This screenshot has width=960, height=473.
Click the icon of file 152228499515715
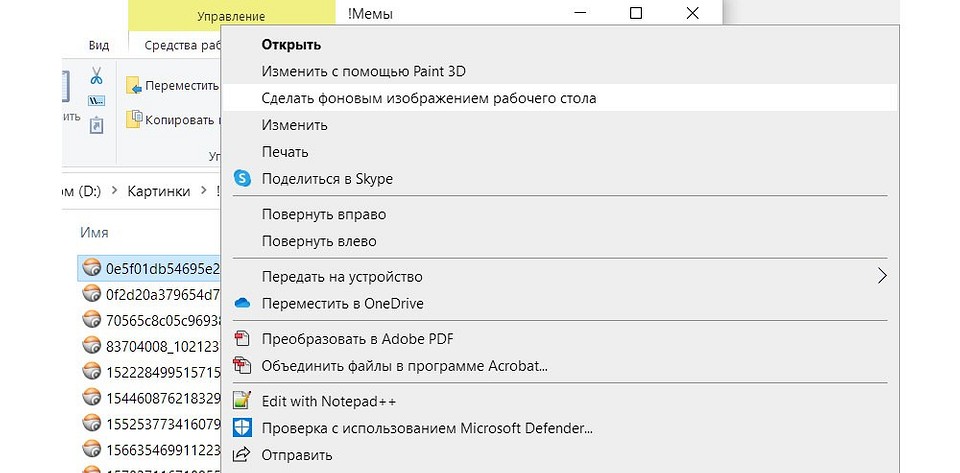pyautogui.click(x=91, y=370)
